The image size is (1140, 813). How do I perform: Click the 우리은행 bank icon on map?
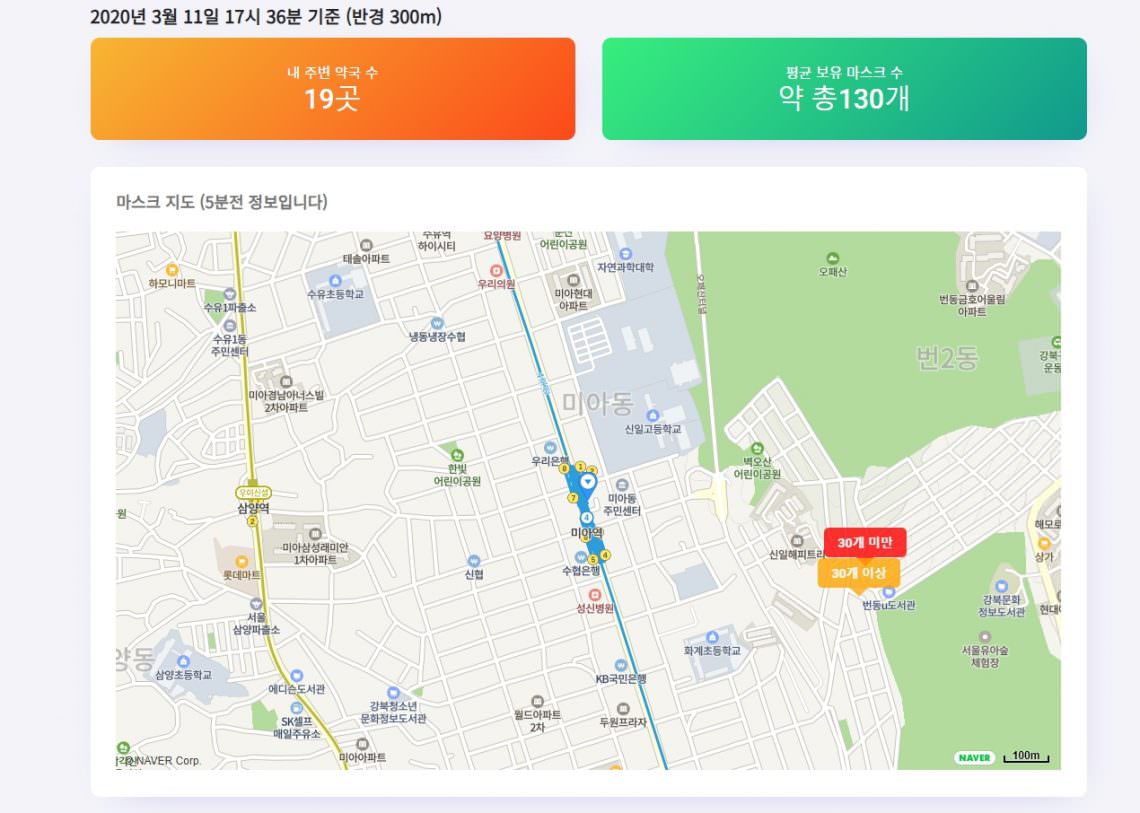550,448
